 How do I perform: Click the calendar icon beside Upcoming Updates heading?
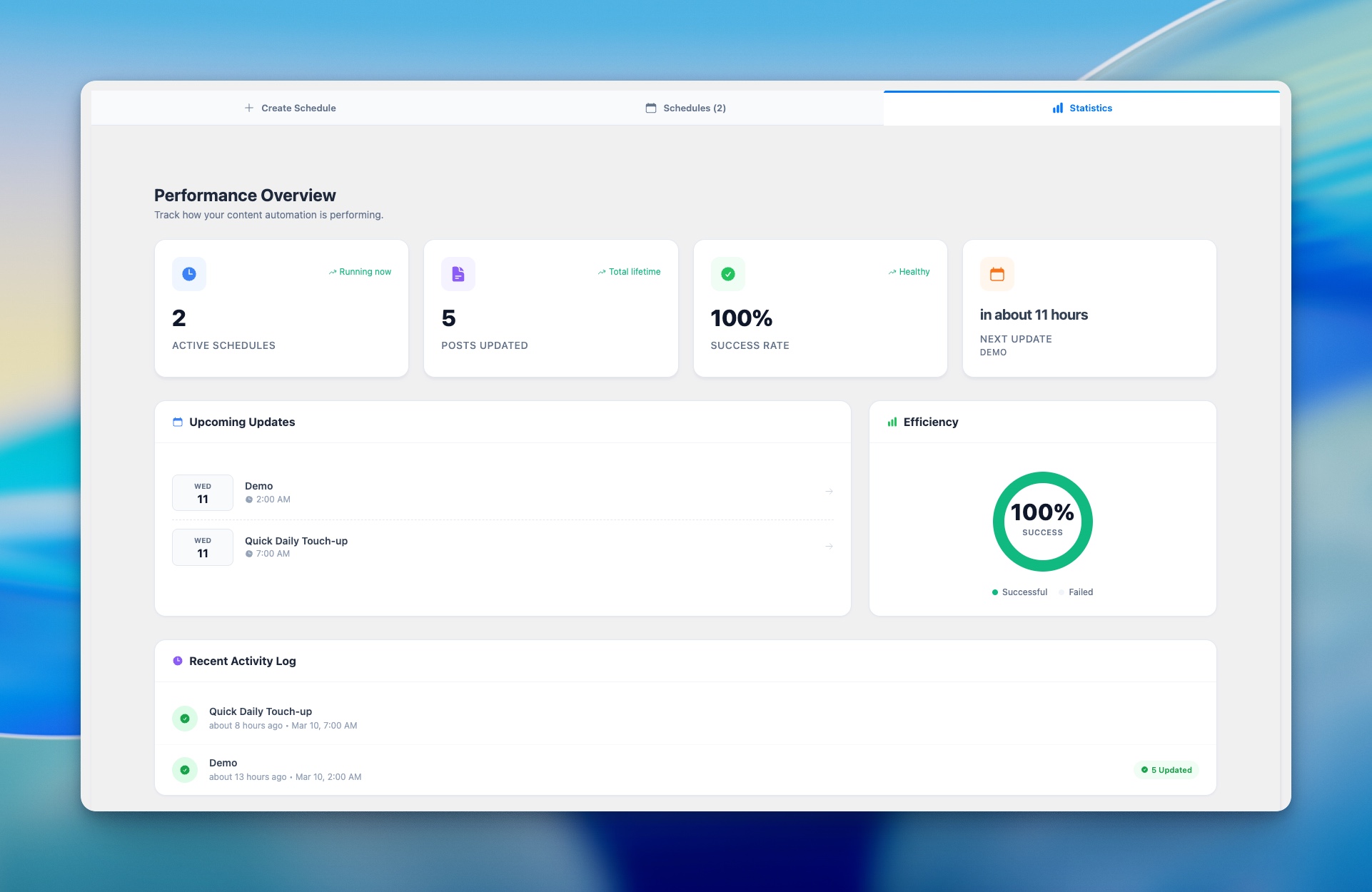click(x=178, y=422)
